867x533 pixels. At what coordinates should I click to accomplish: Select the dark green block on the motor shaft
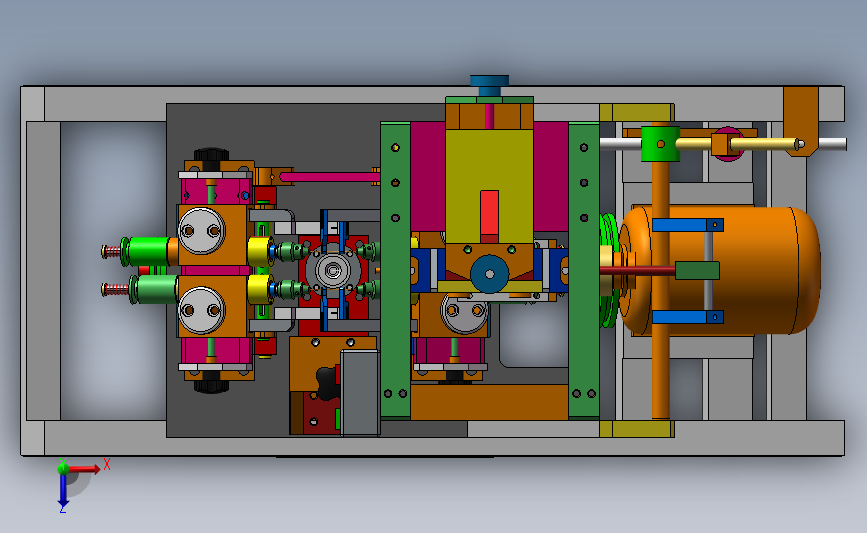coord(697,270)
